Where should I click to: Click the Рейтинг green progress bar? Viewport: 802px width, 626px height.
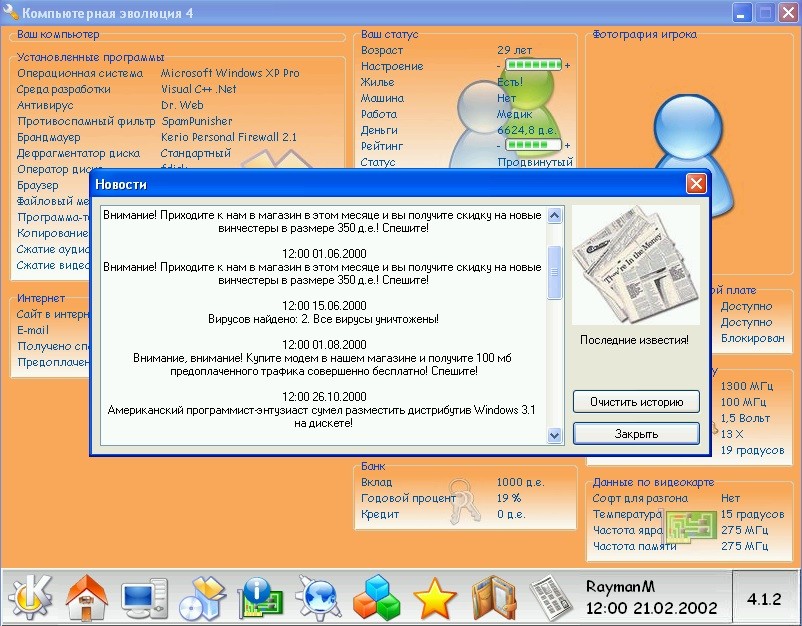[x=534, y=146]
